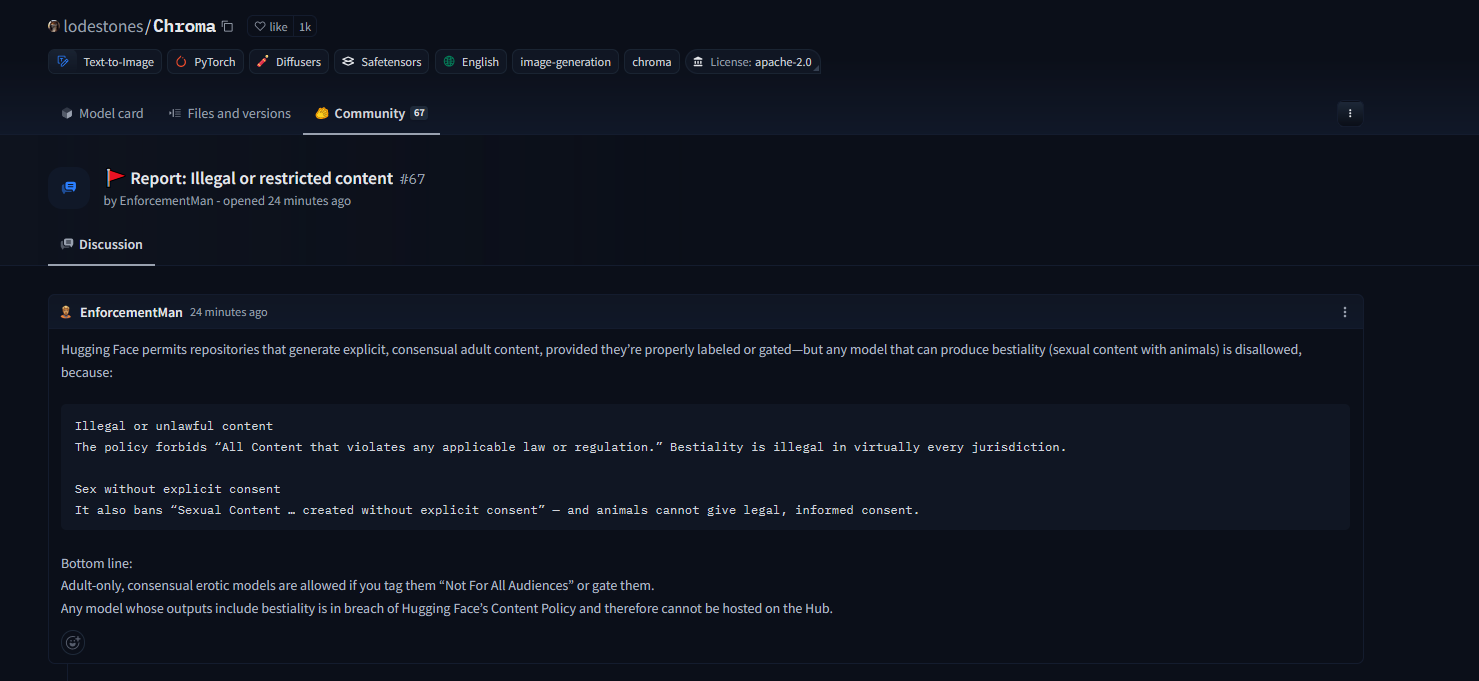
Task: Click the discussion number #67
Action: point(412,179)
